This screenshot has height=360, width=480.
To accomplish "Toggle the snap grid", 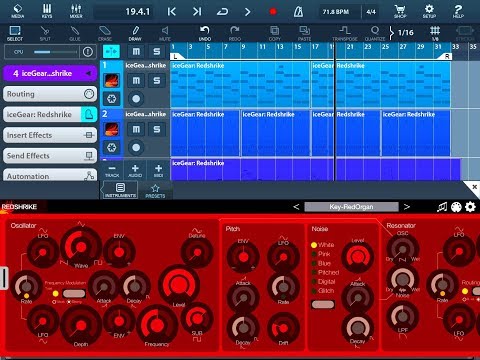I will (435, 33).
